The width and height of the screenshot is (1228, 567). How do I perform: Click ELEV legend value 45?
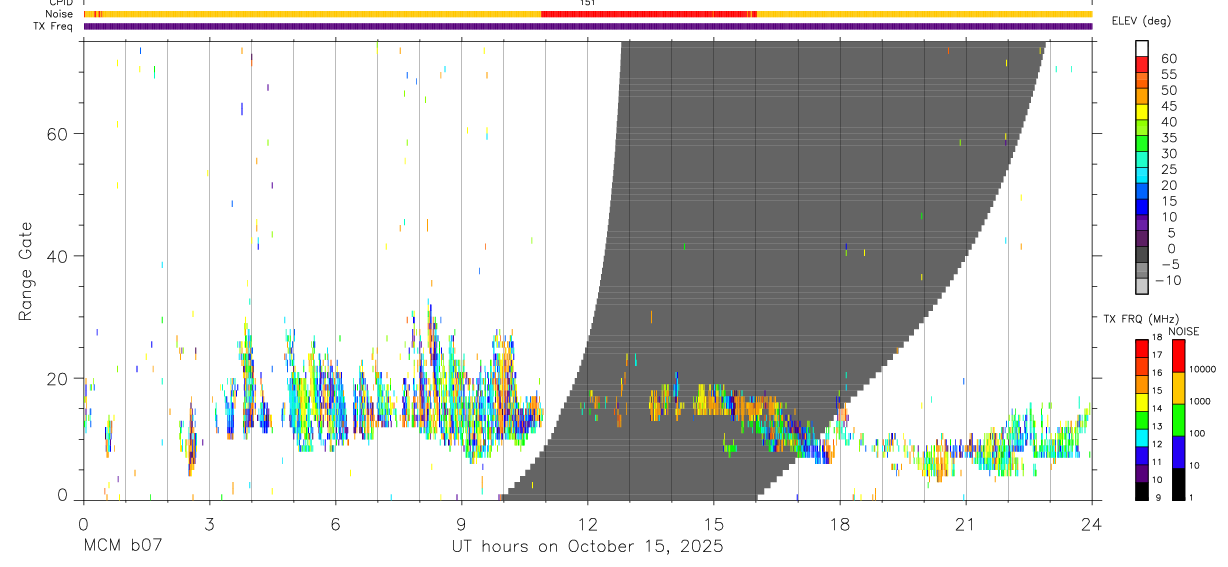[1169, 106]
